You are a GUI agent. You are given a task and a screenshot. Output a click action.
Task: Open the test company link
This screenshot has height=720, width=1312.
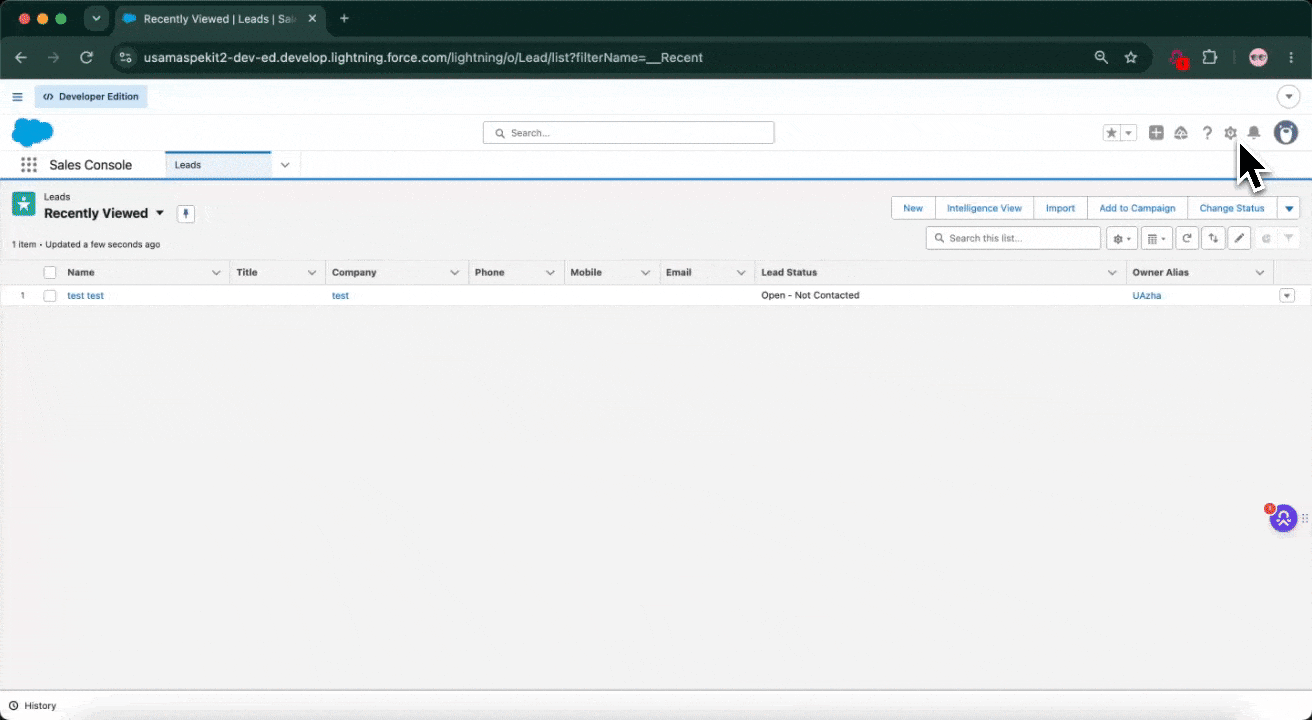[x=340, y=296]
